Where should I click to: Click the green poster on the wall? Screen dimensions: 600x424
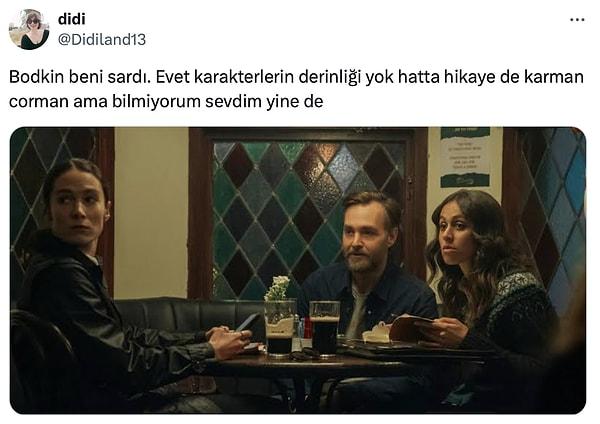click(x=465, y=158)
